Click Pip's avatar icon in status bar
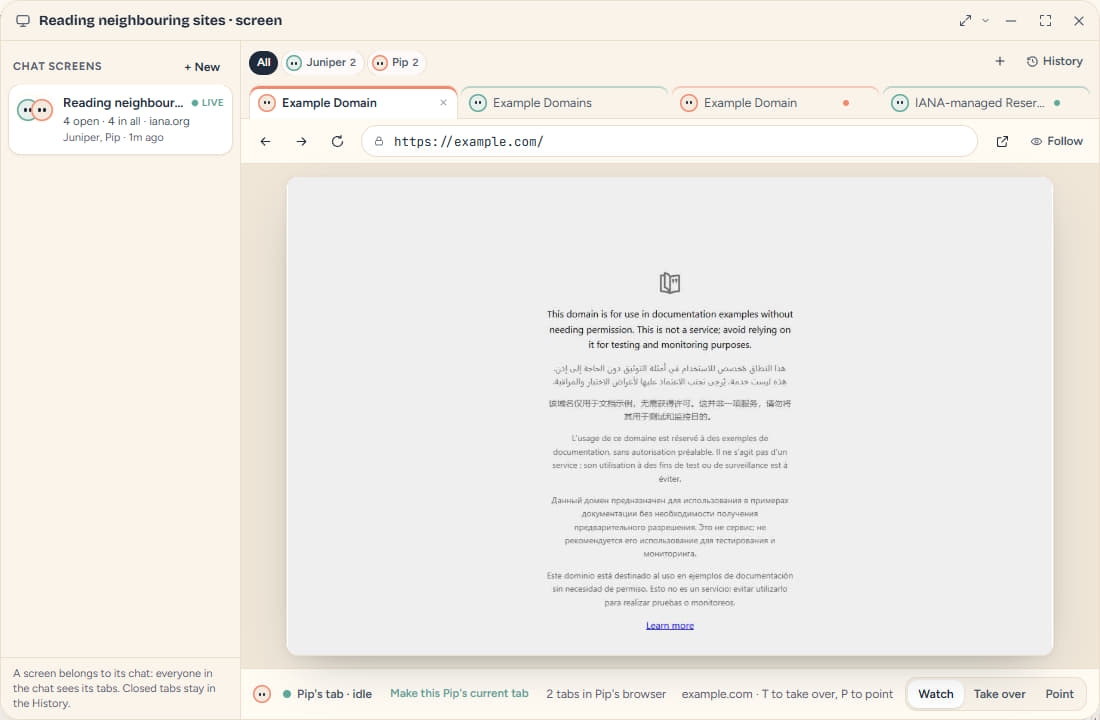The image size is (1100, 720). (x=262, y=694)
